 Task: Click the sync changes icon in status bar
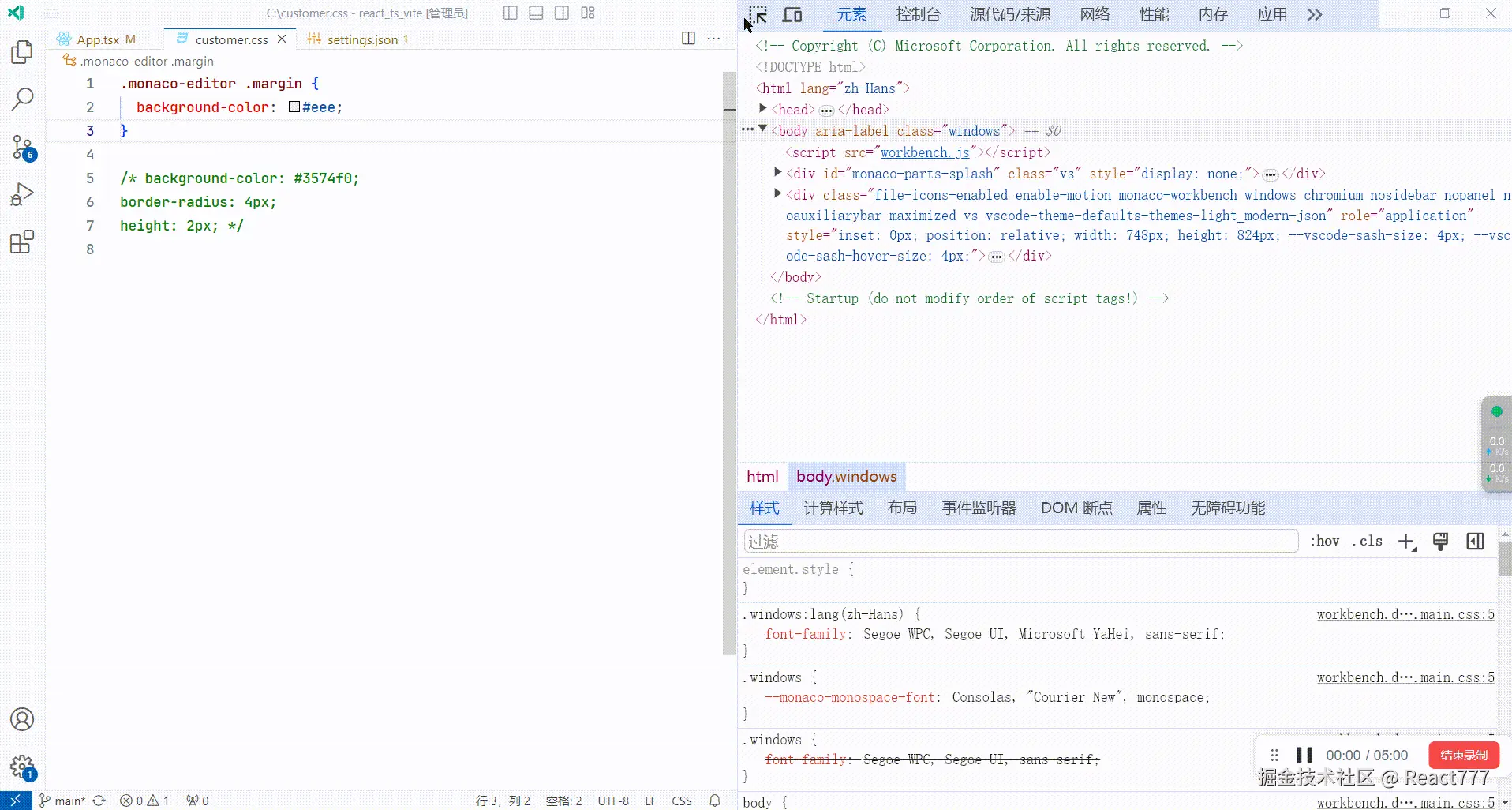point(99,801)
